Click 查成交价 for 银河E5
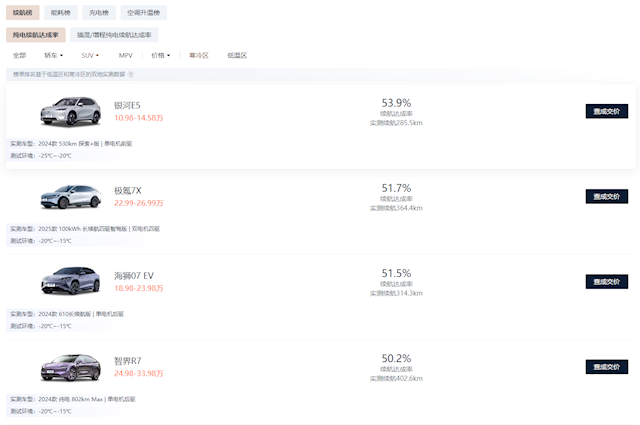The height and width of the screenshot is (425, 640). (607, 111)
